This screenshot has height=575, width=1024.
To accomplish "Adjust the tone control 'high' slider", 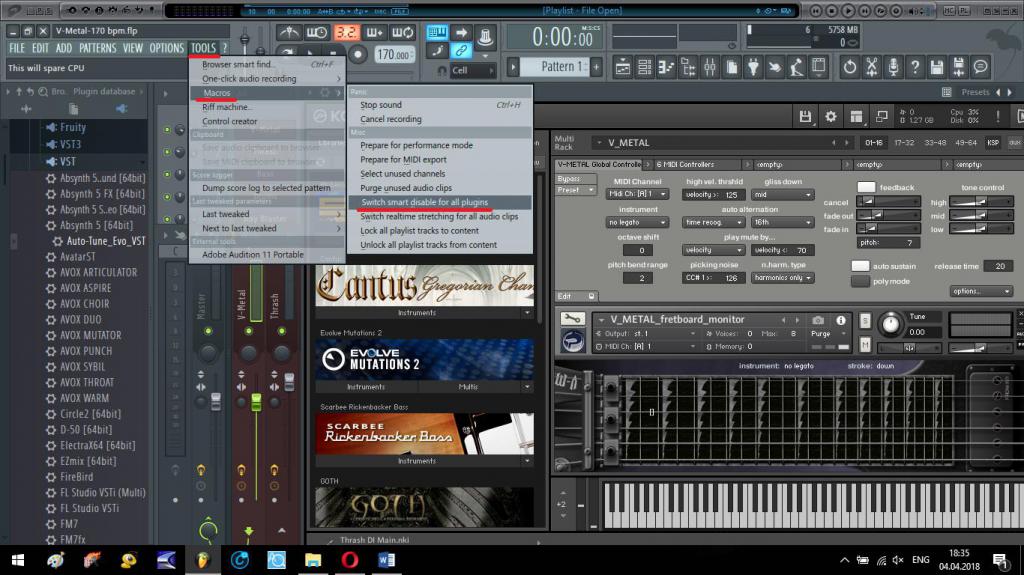I will tap(980, 202).
